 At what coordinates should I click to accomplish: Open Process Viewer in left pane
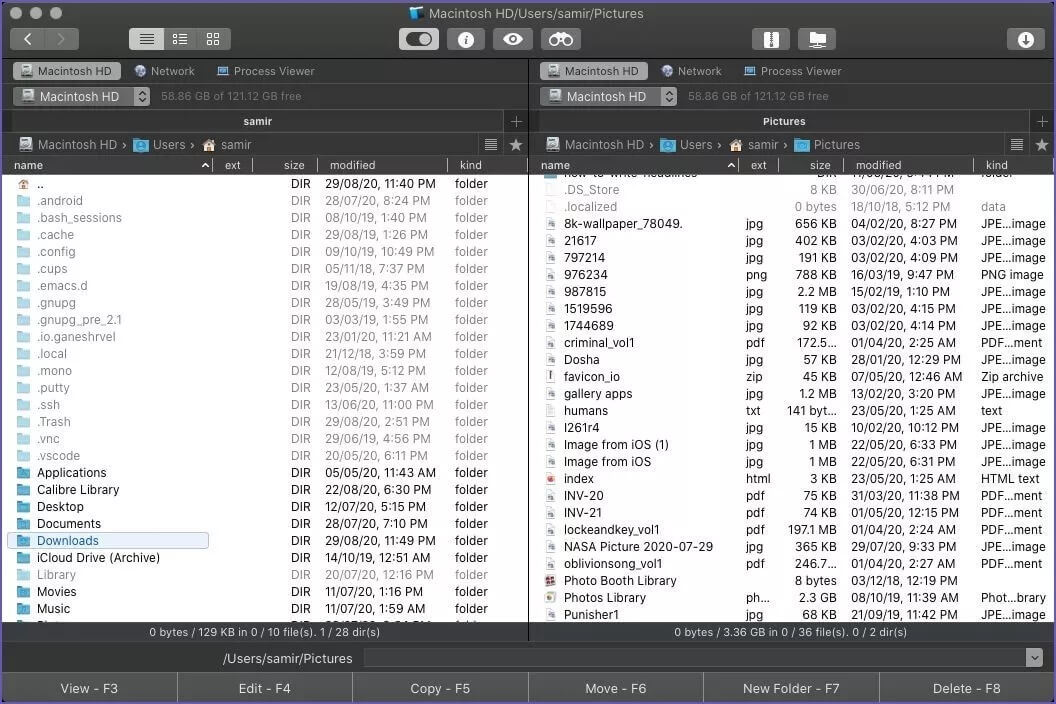[265, 71]
